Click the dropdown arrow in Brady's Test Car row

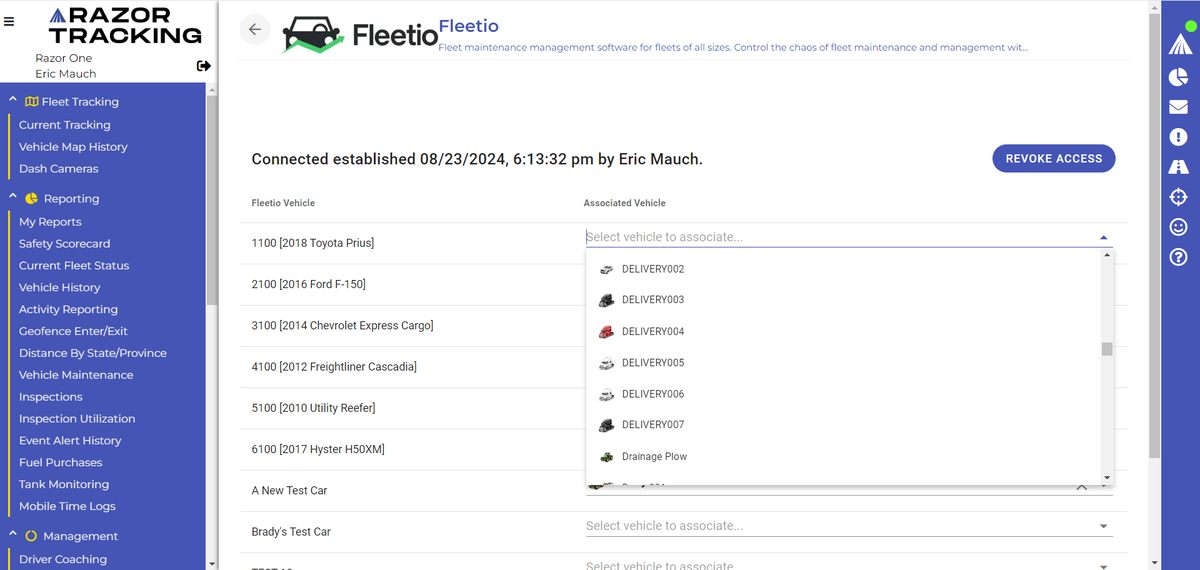click(1104, 526)
